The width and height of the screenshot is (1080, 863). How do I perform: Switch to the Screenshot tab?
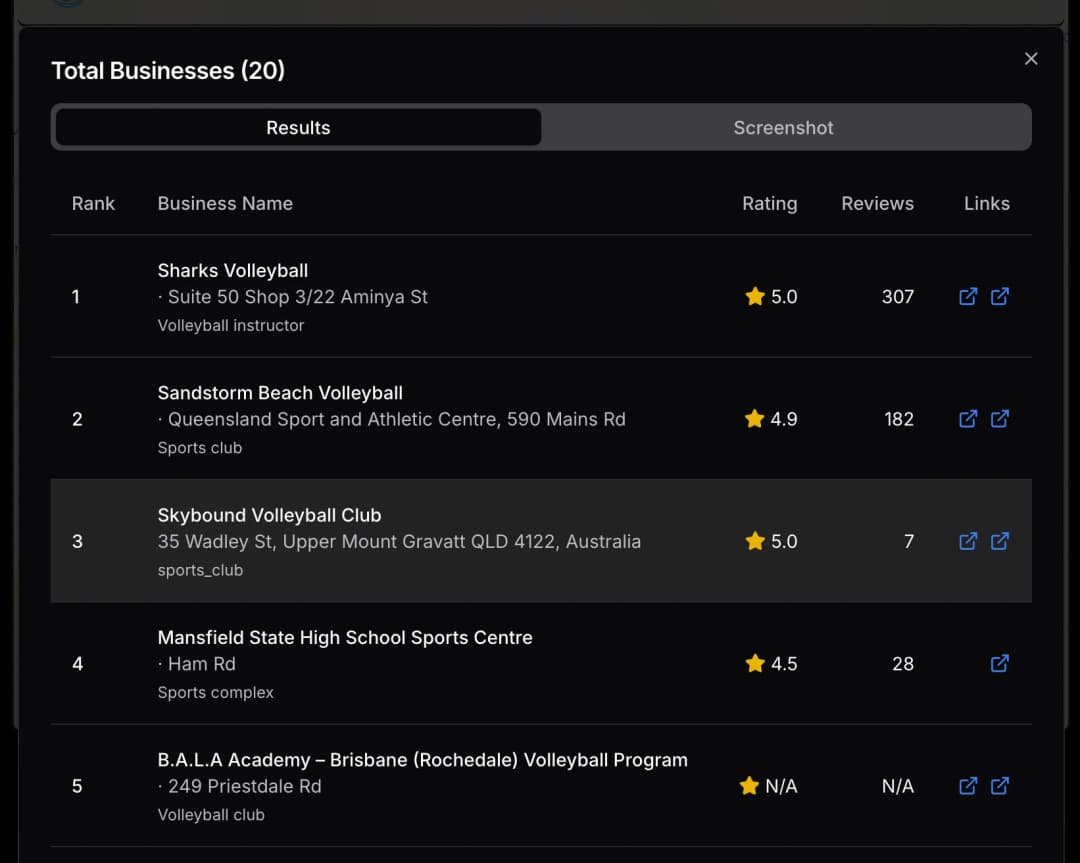[783, 127]
